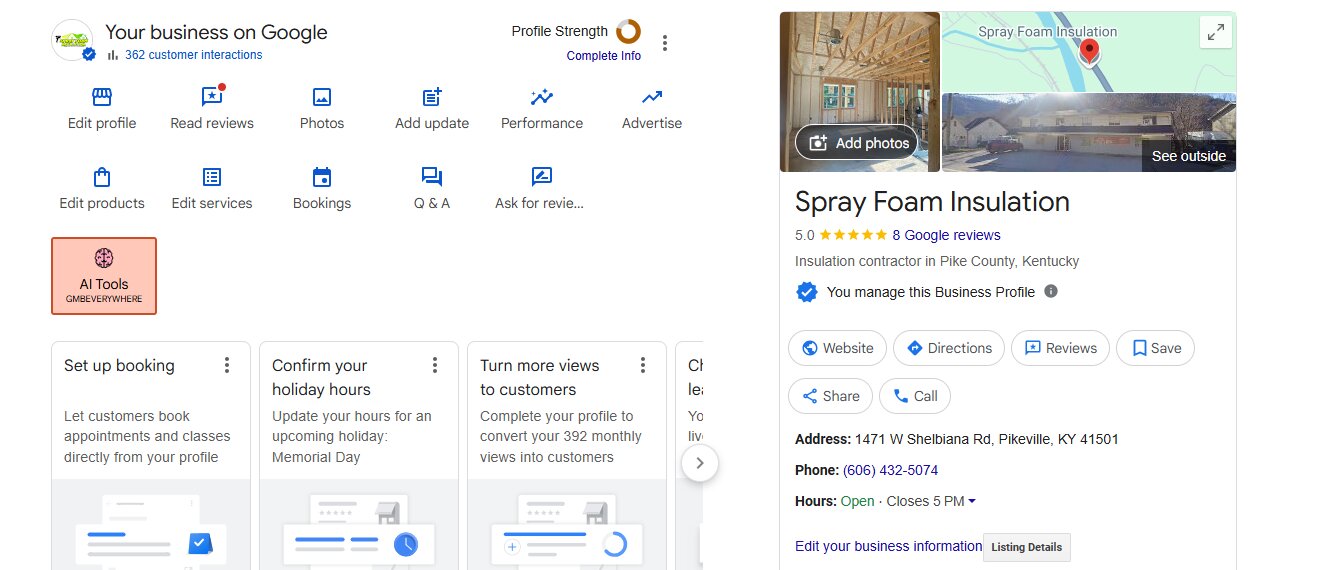Image resolution: width=1336 pixels, height=570 pixels.
Task: Click the Profile Strength ring indicator
Action: coord(629,31)
